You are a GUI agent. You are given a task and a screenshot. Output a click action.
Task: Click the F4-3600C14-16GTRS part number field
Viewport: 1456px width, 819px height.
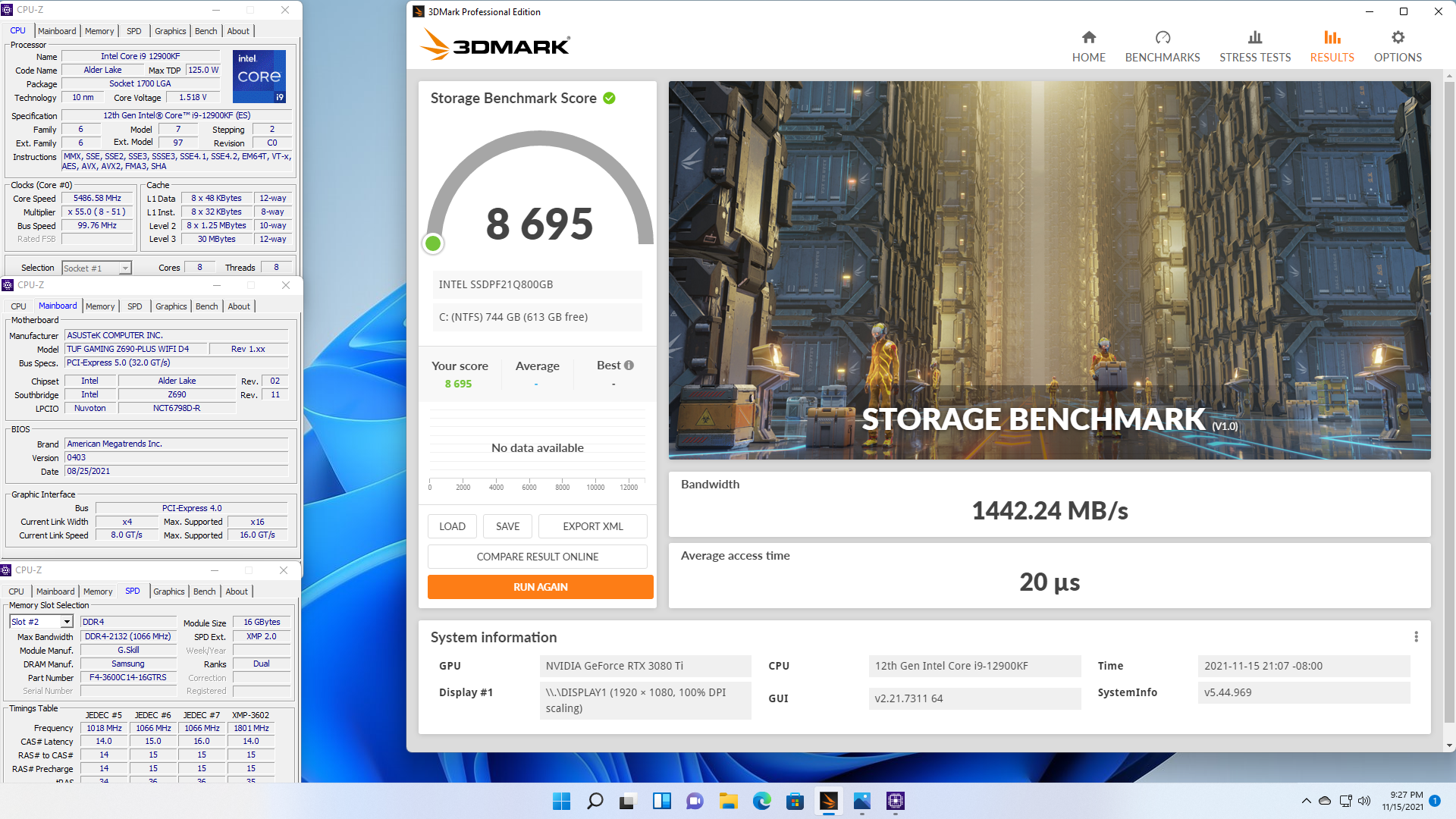pyautogui.click(x=128, y=678)
